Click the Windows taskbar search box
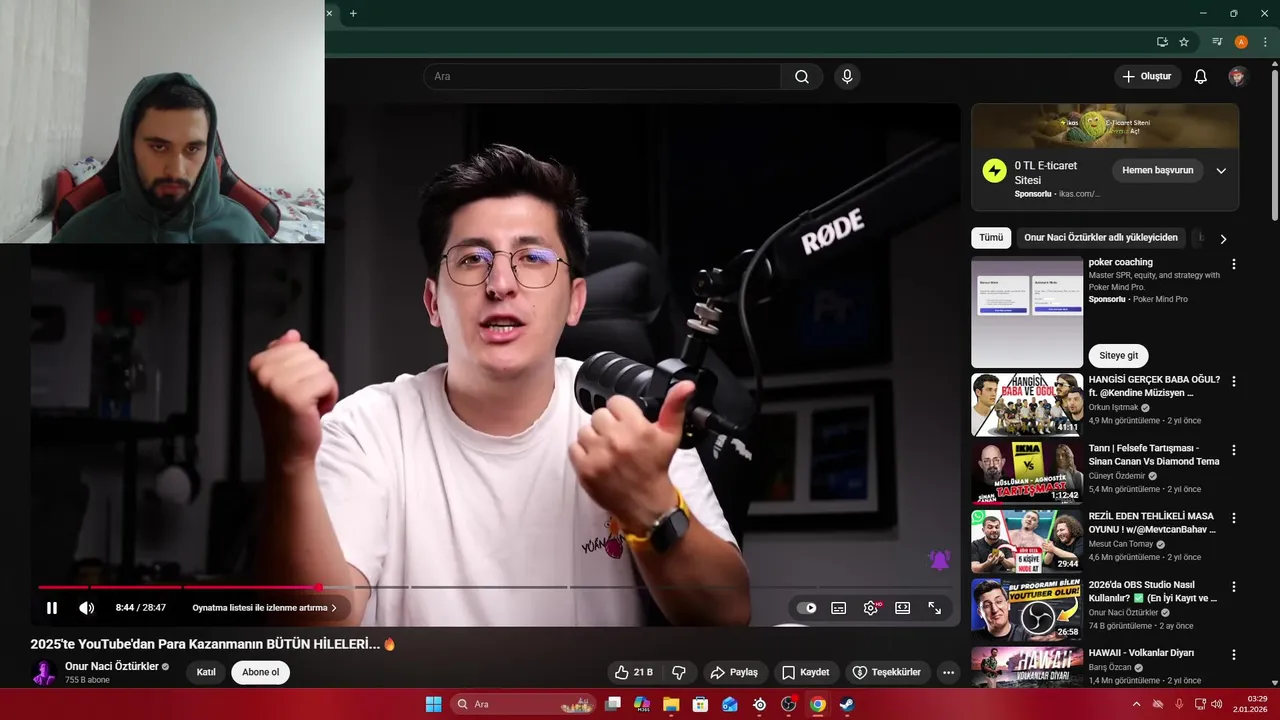The width and height of the screenshot is (1280, 720). click(x=524, y=704)
